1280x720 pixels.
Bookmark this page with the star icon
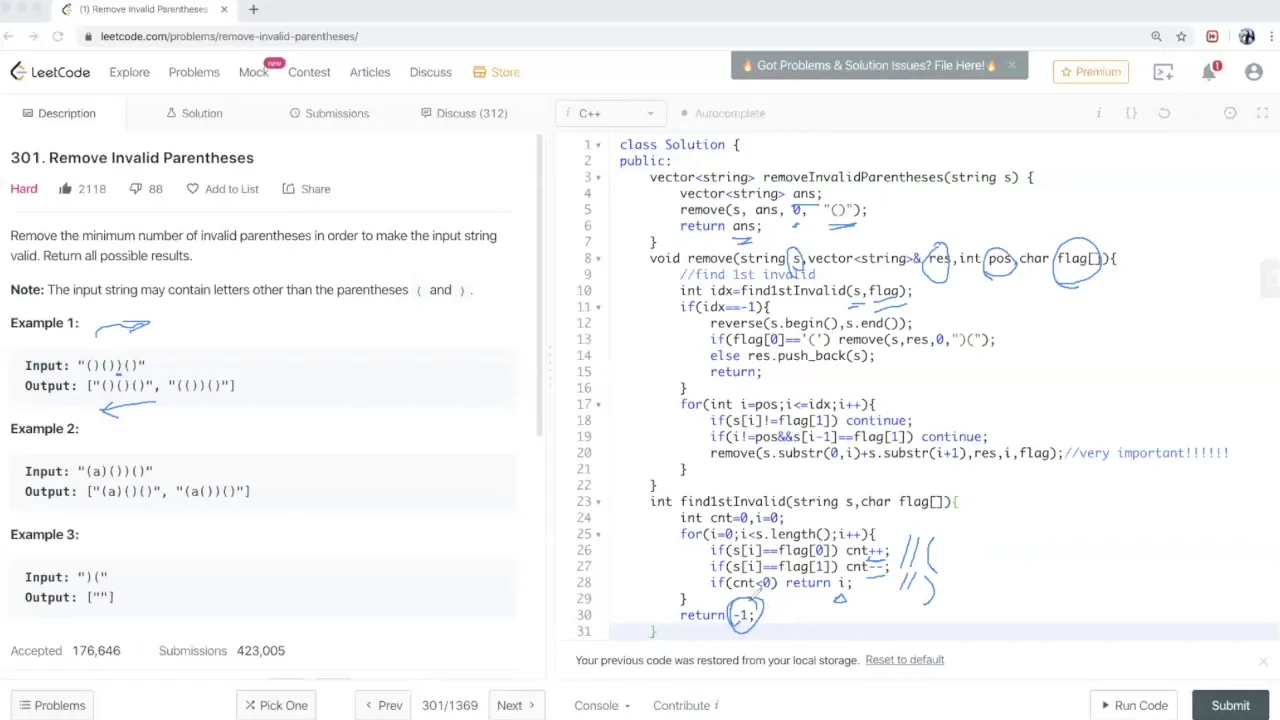pyautogui.click(x=1181, y=36)
